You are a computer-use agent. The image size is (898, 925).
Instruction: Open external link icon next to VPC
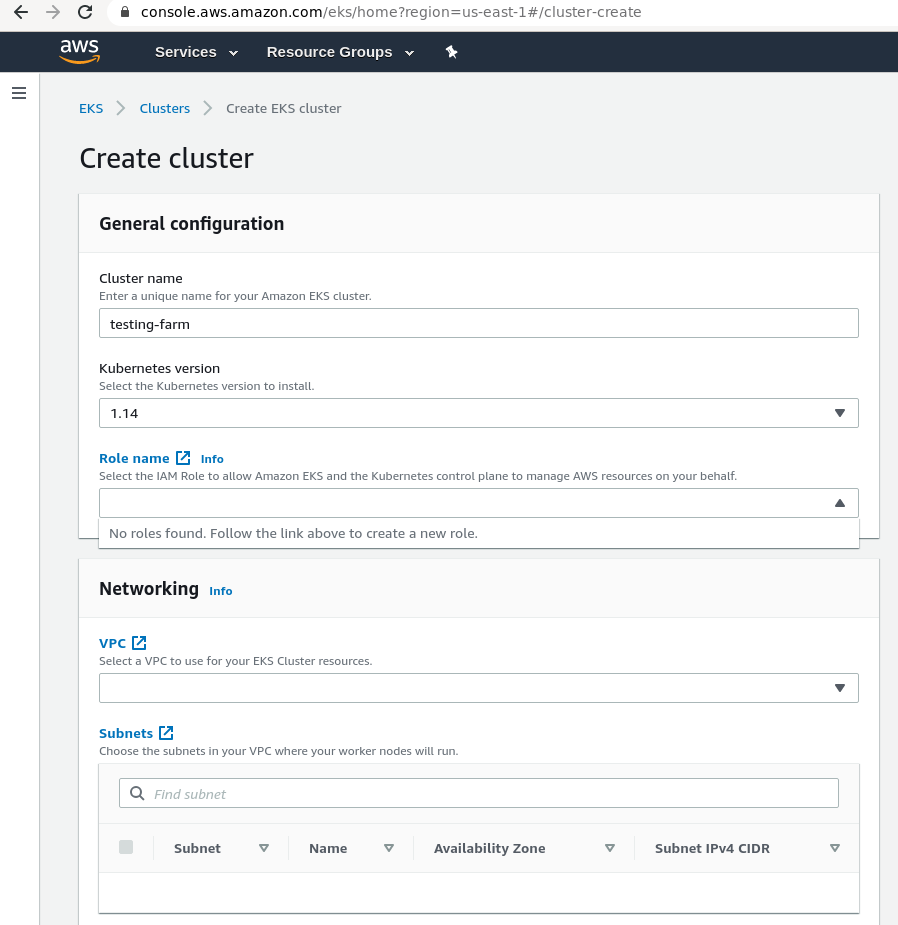pos(139,642)
